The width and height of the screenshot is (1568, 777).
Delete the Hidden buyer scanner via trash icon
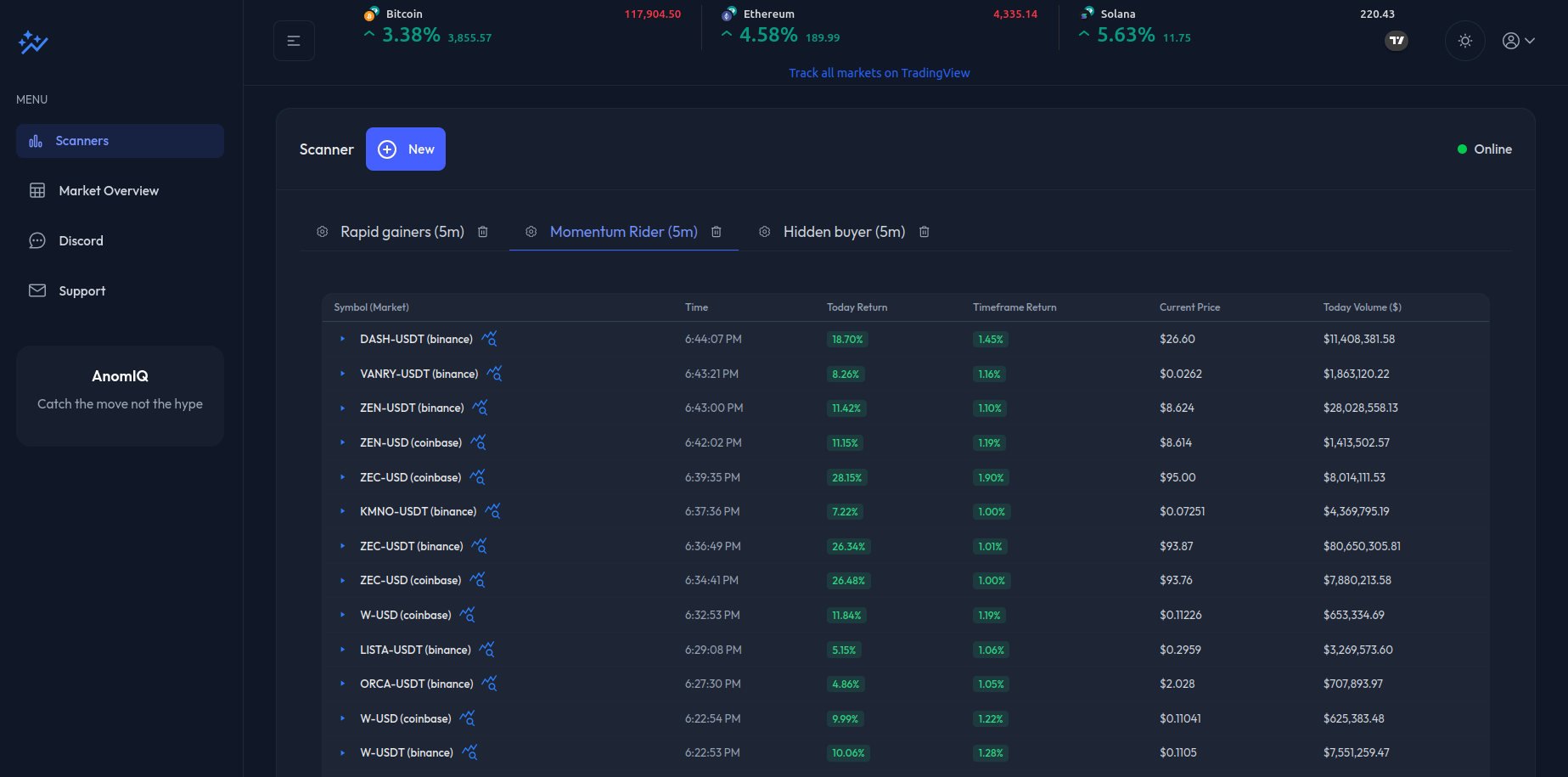(925, 232)
